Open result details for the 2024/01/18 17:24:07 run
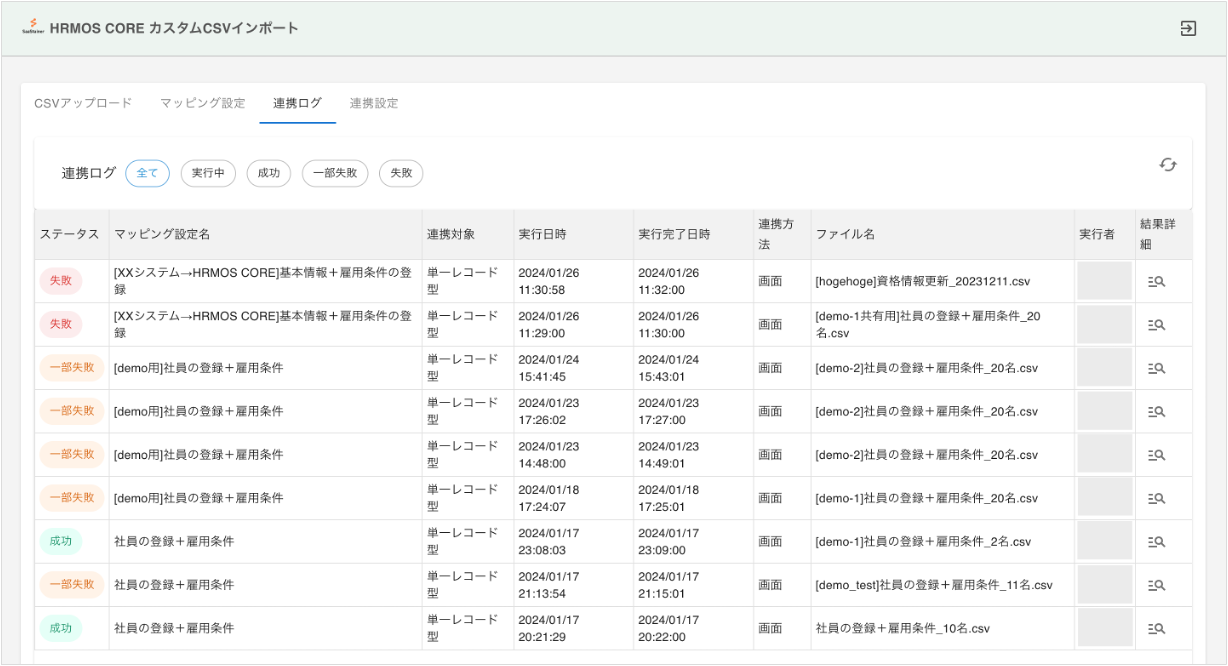The image size is (1228, 666). 1156,498
